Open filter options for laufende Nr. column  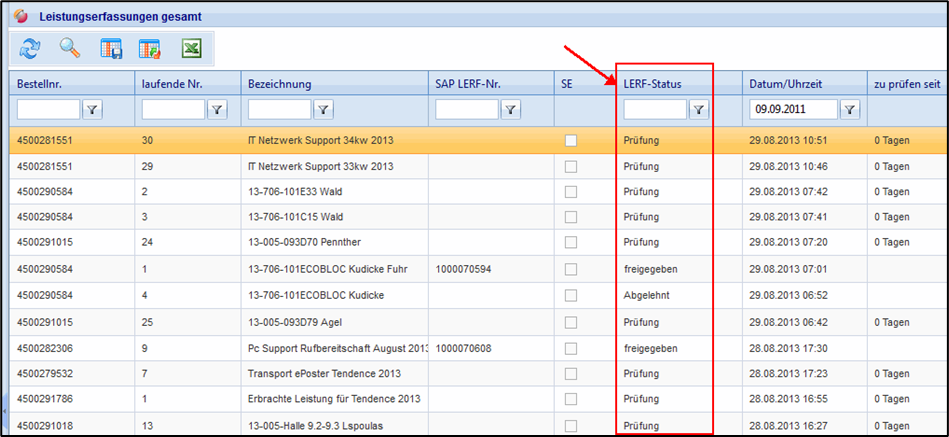216,109
